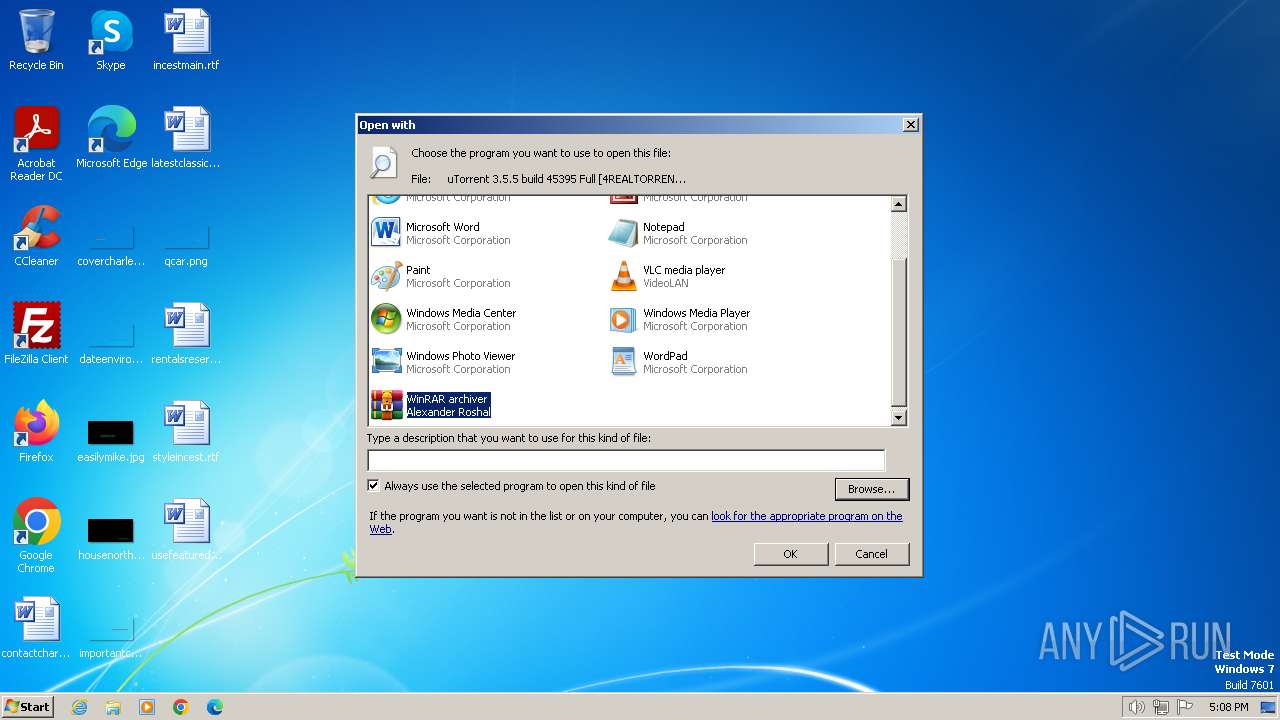Choose the Notepad icon in the list

tap(623, 233)
